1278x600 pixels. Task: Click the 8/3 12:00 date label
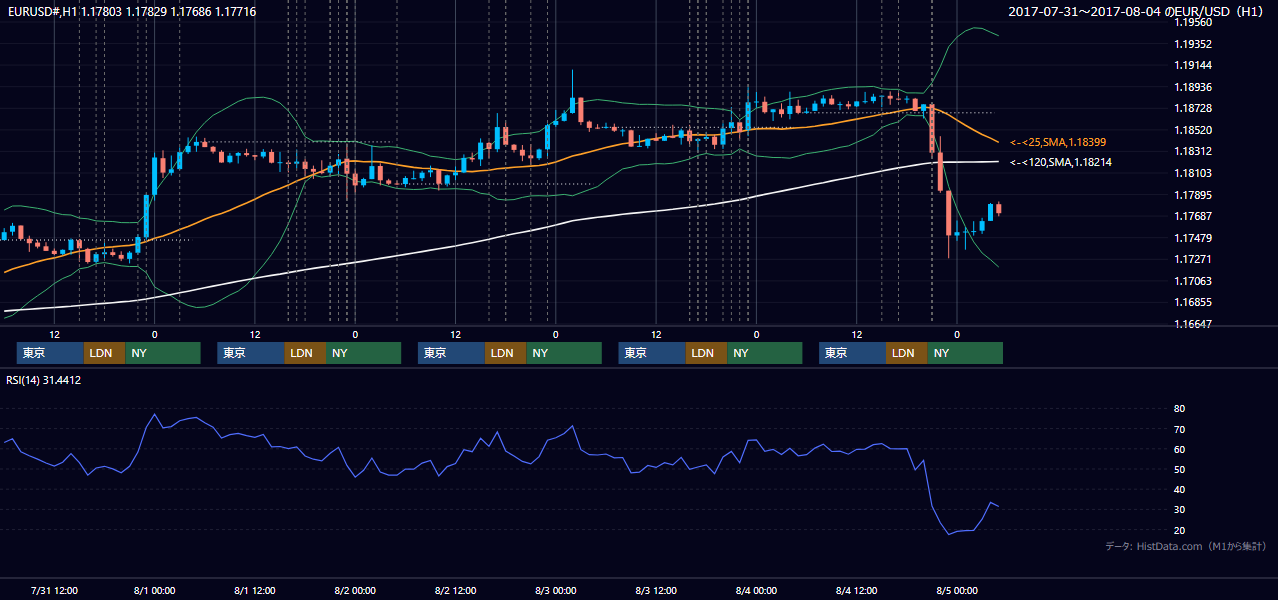[x=656, y=590]
